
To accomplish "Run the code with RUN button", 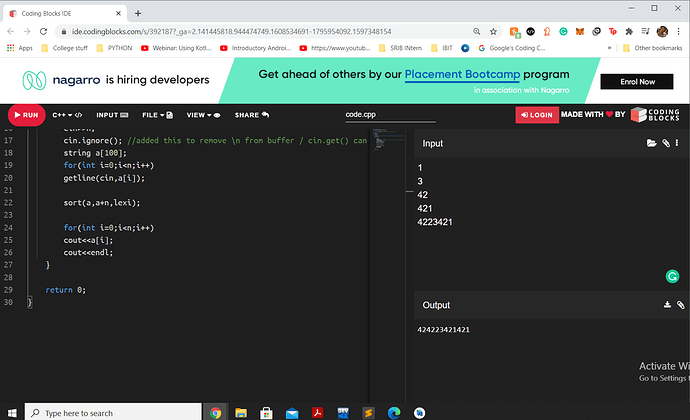I will tap(26, 115).
